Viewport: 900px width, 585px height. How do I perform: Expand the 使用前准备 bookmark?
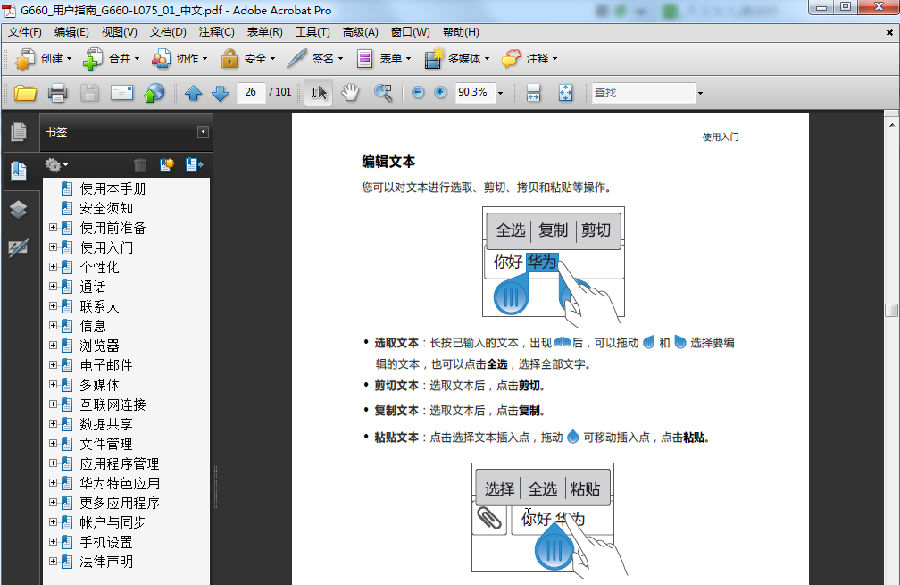pos(52,227)
